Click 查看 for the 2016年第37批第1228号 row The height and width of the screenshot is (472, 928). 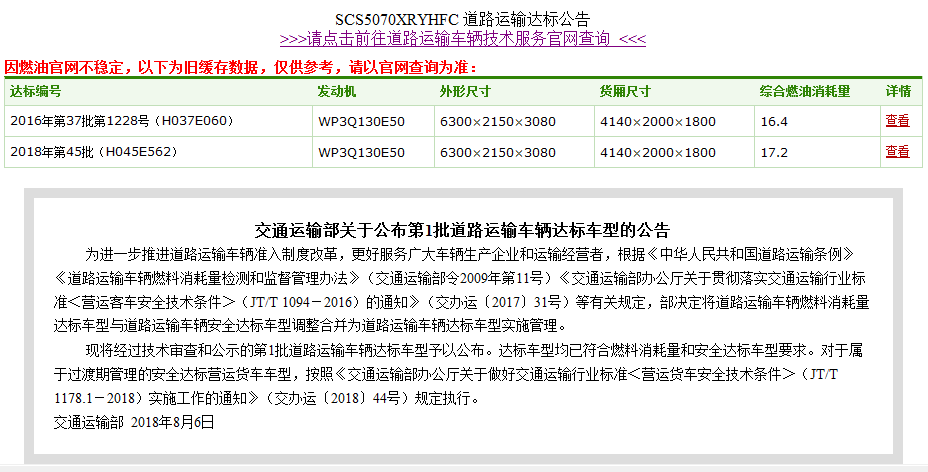click(x=897, y=121)
